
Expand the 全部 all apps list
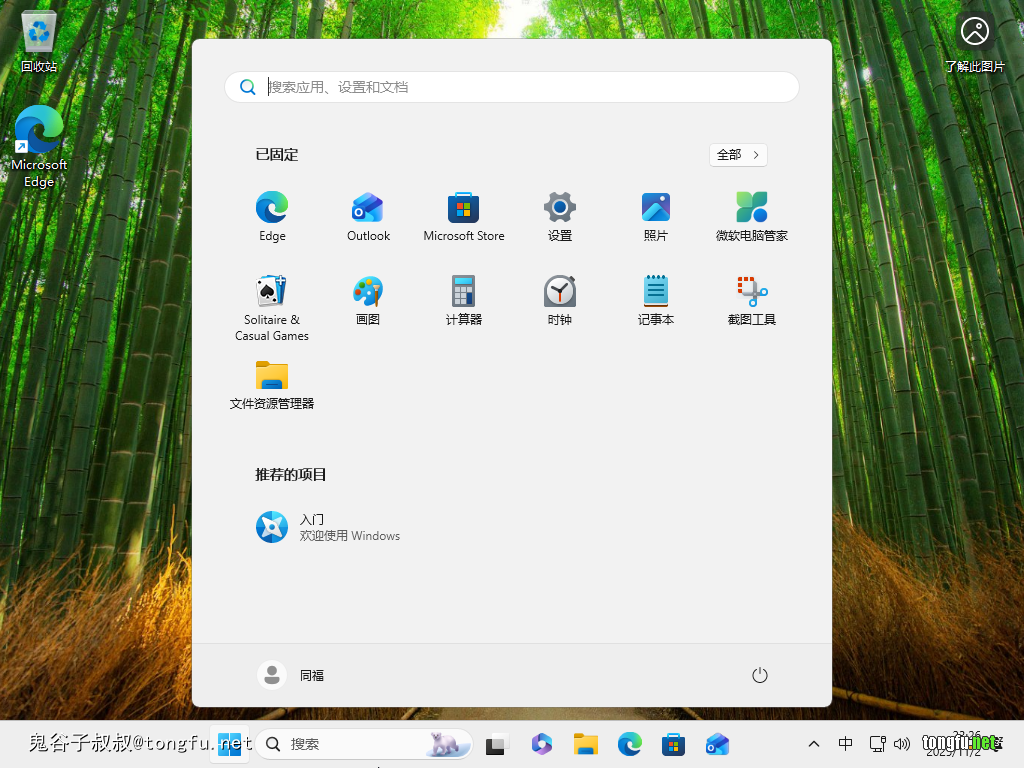pyautogui.click(x=738, y=155)
